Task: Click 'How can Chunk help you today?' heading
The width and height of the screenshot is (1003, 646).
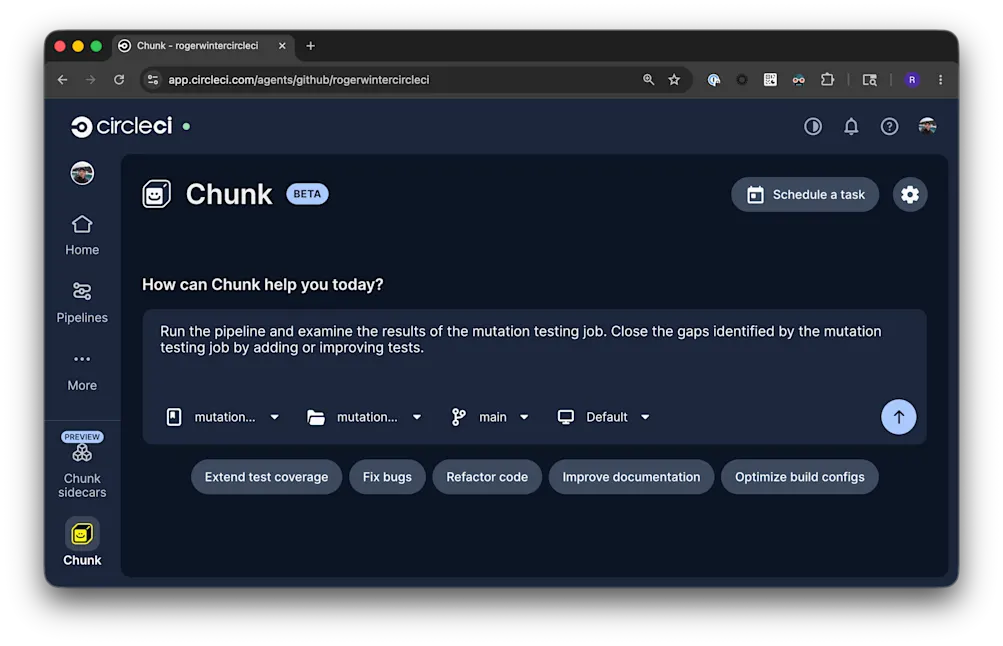Action: tap(262, 285)
